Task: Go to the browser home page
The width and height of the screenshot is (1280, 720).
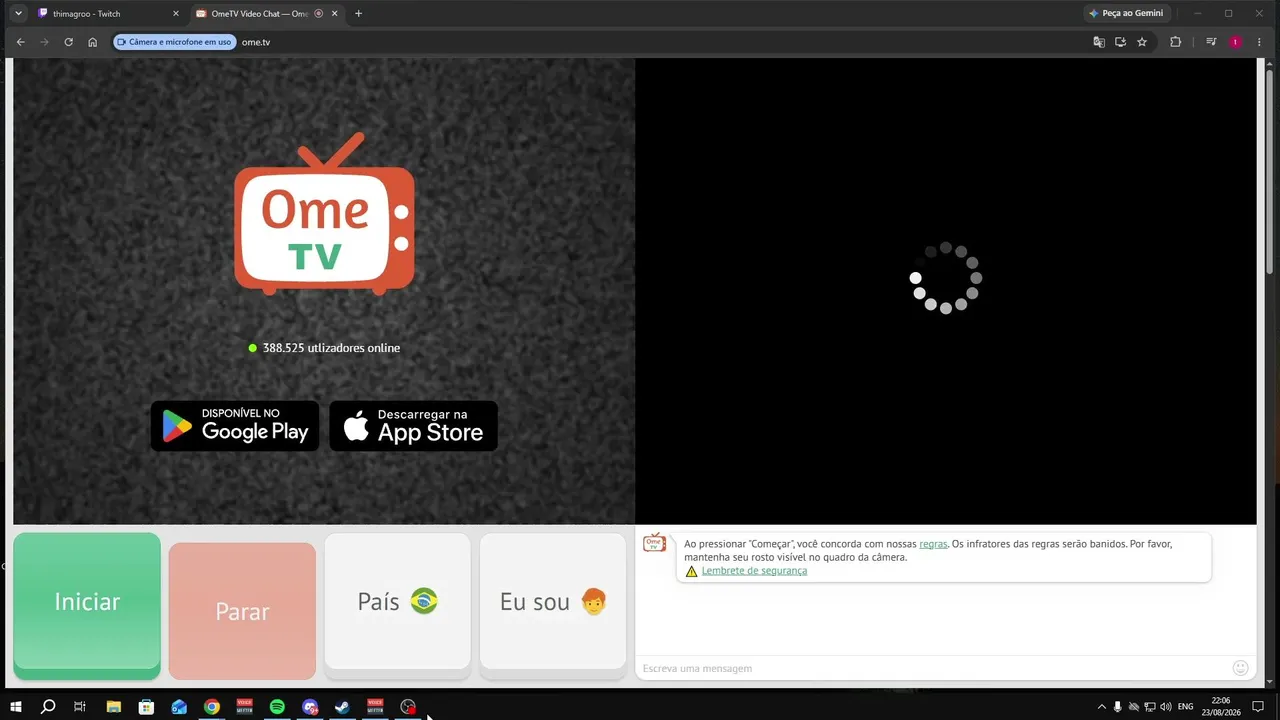Action: click(92, 42)
